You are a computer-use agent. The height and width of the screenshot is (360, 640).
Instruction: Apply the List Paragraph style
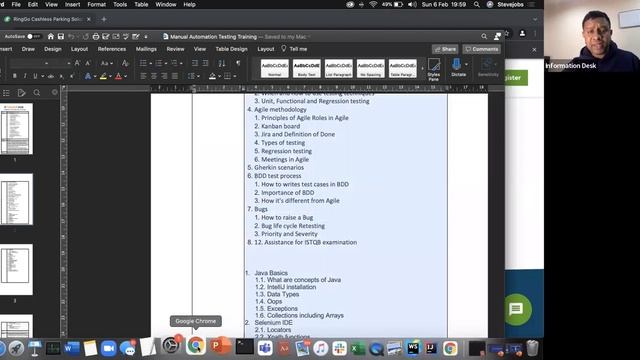(339, 68)
